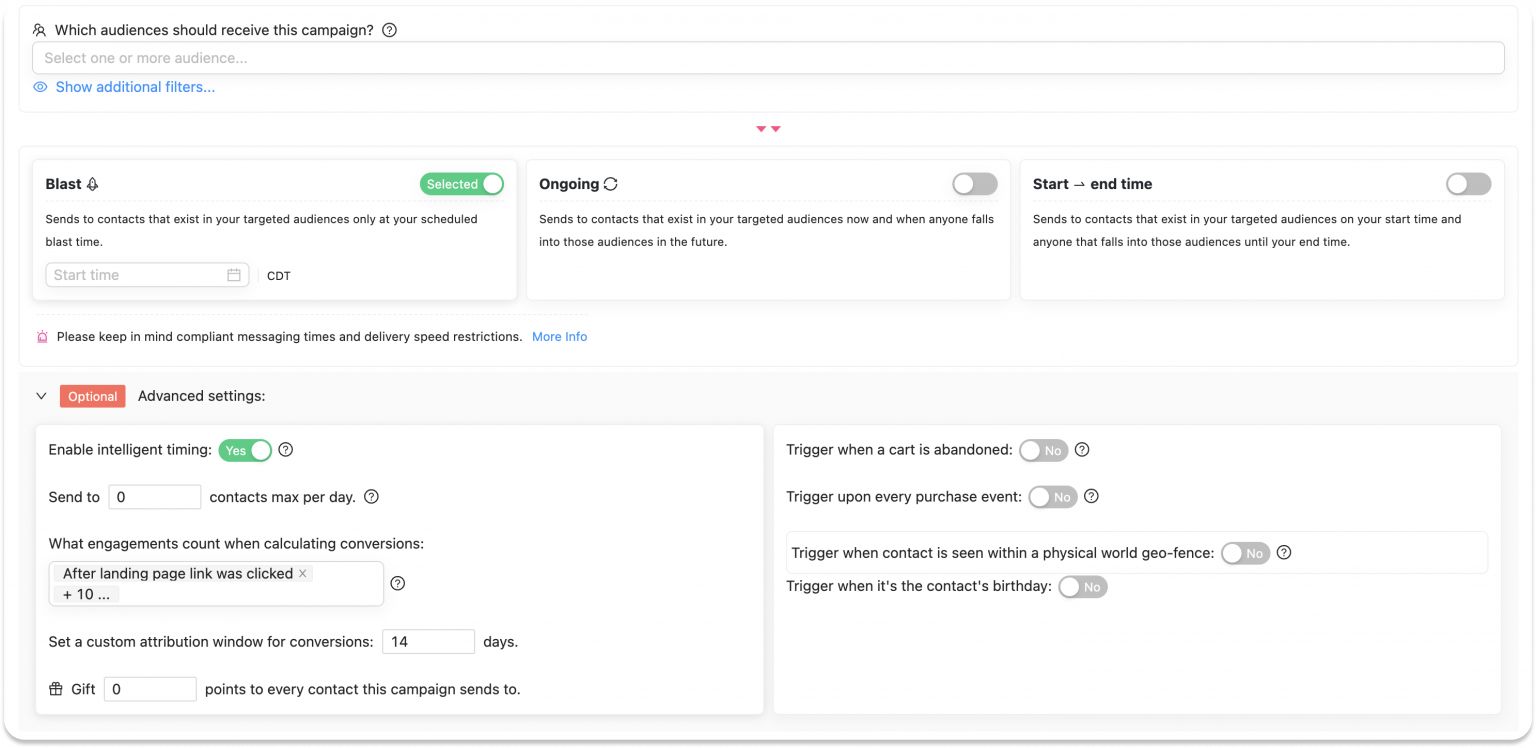Click the Start time input field
Viewport: 1536px width, 748px height.
point(147,275)
